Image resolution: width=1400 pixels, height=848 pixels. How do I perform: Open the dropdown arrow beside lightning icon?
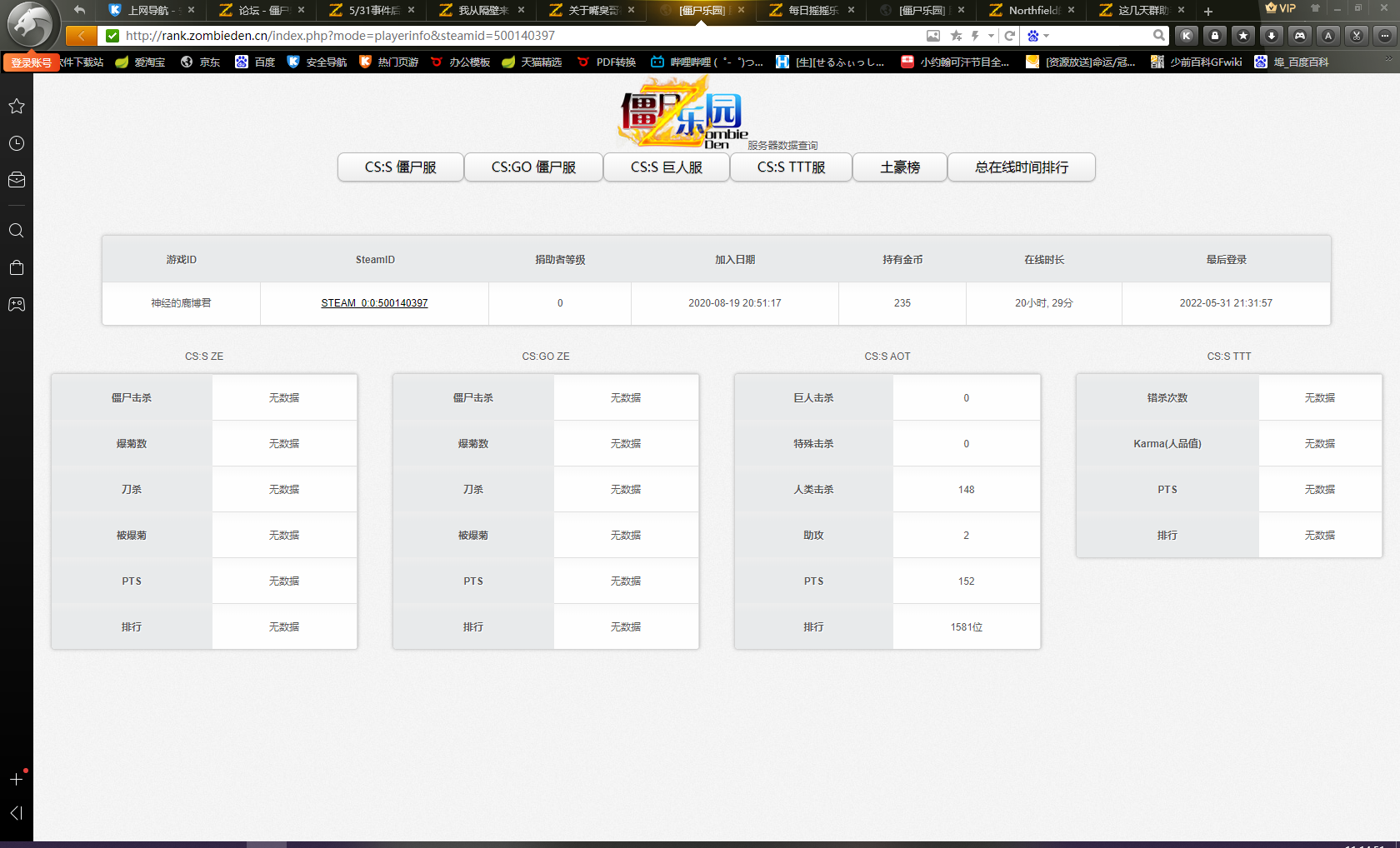[x=991, y=36]
